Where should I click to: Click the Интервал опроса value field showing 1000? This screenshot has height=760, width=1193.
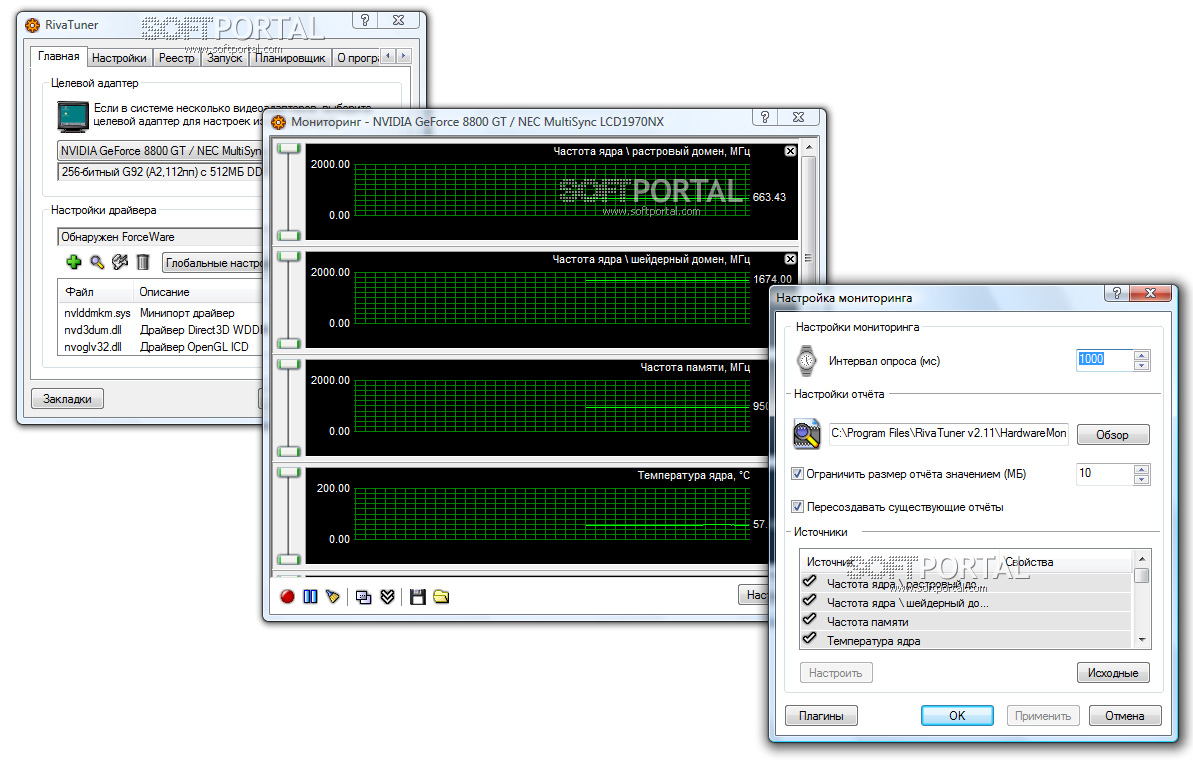[x=1104, y=360]
